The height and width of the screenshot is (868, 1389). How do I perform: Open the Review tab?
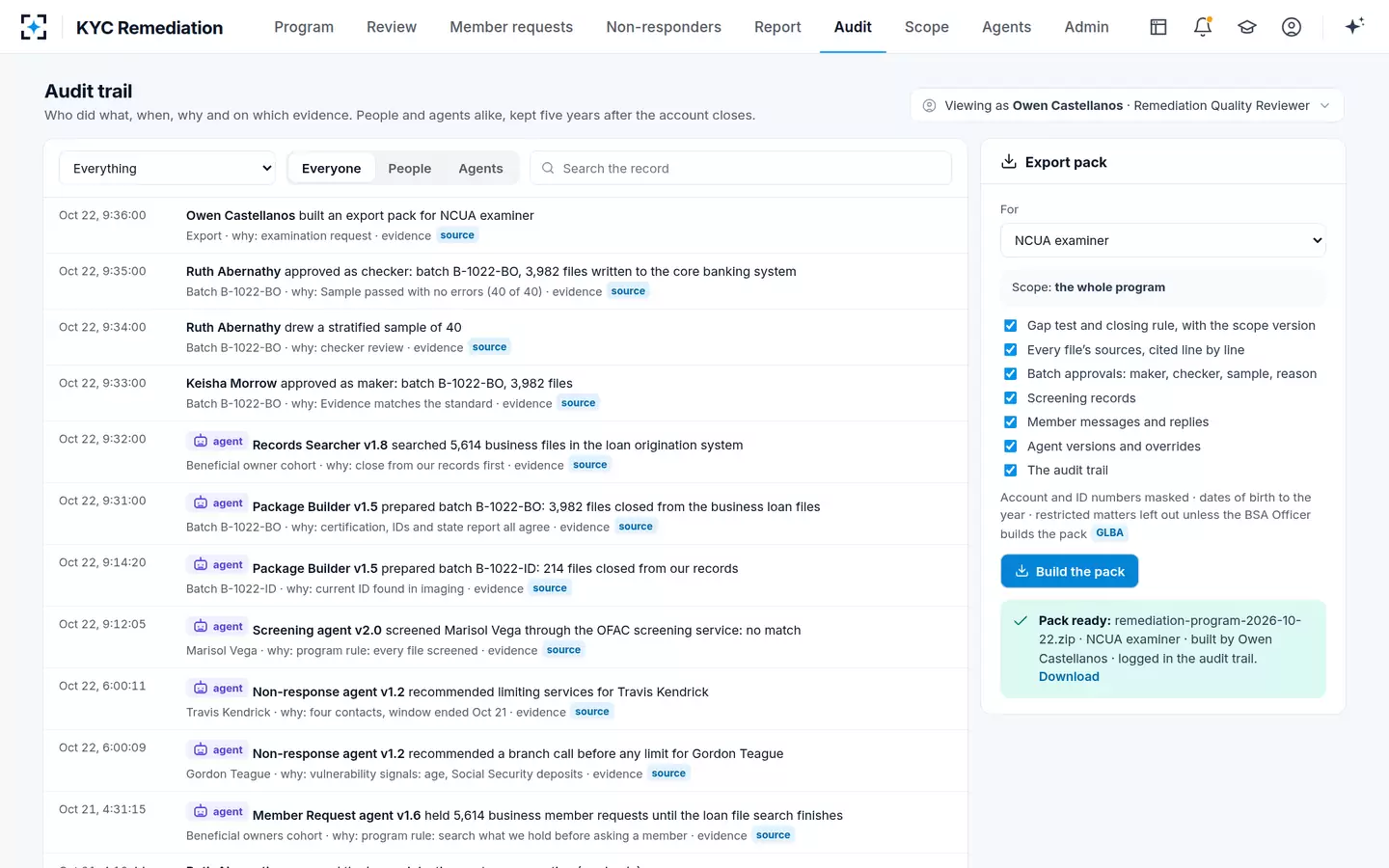[x=392, y=27]
